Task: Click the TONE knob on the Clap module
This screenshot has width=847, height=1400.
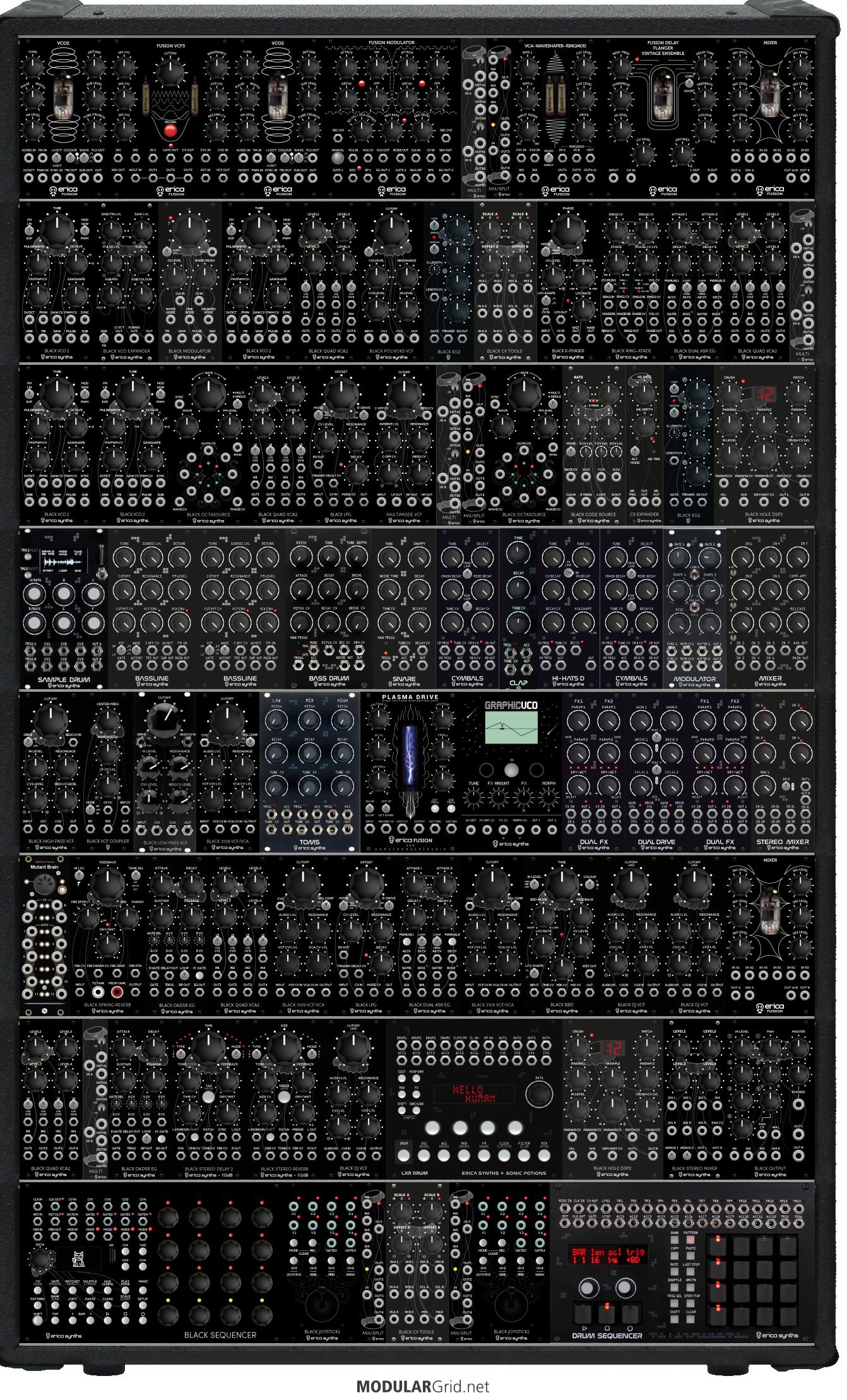Action: point(518,554)
